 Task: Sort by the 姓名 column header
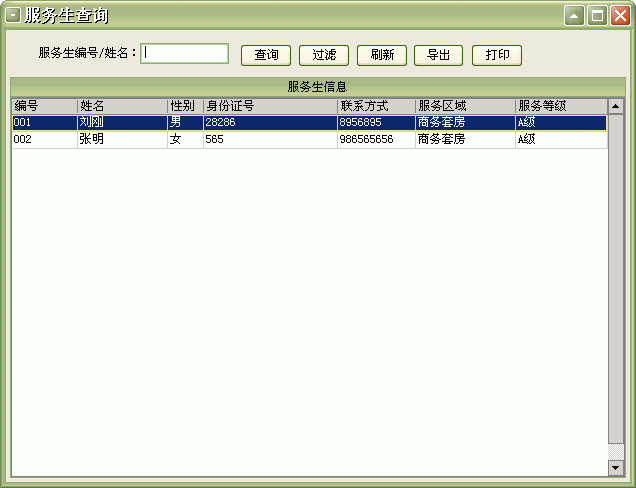pyautogui.click(x=122, y=106)
